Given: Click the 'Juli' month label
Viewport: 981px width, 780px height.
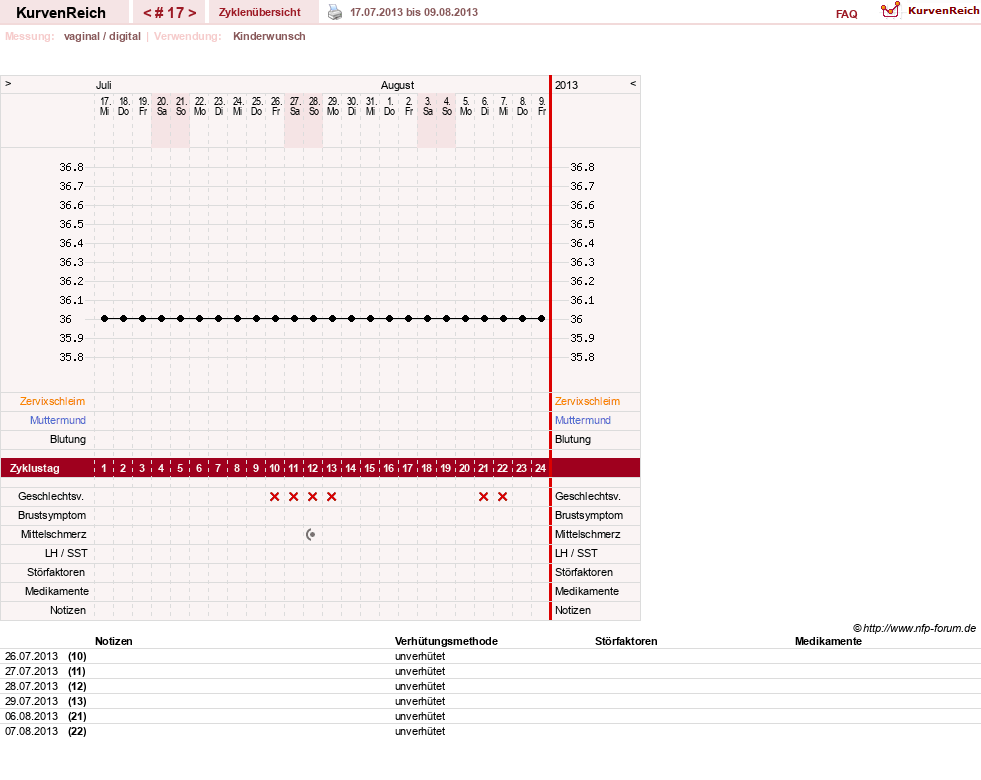Looking at the screenshot, I should pos(103,85).
